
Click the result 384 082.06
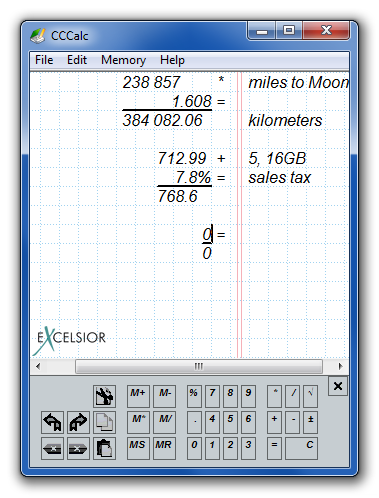[x=162, y=120]
